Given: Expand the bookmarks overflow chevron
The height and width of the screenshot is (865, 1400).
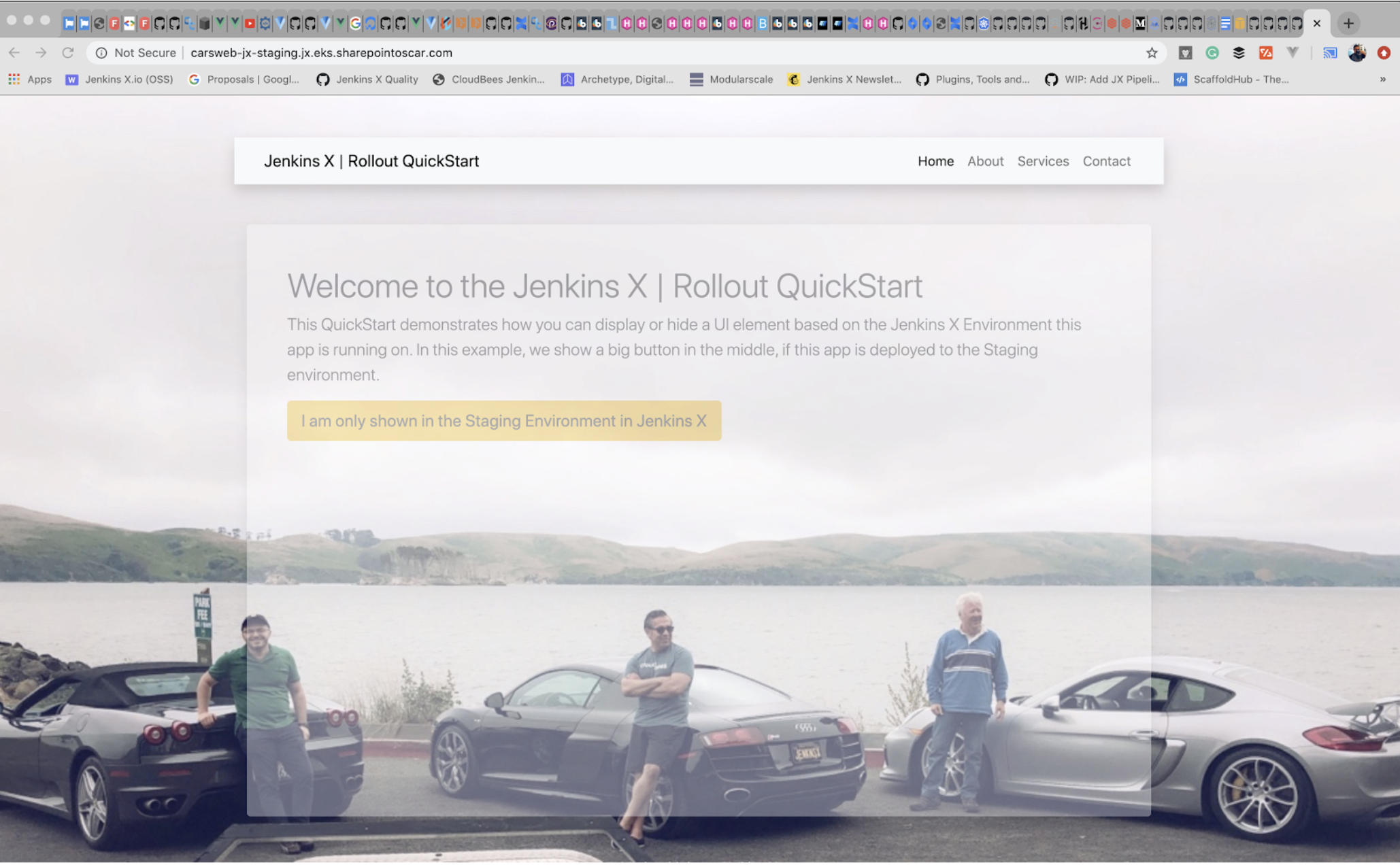Looking at the screenshot, I should coord(1383,79).
